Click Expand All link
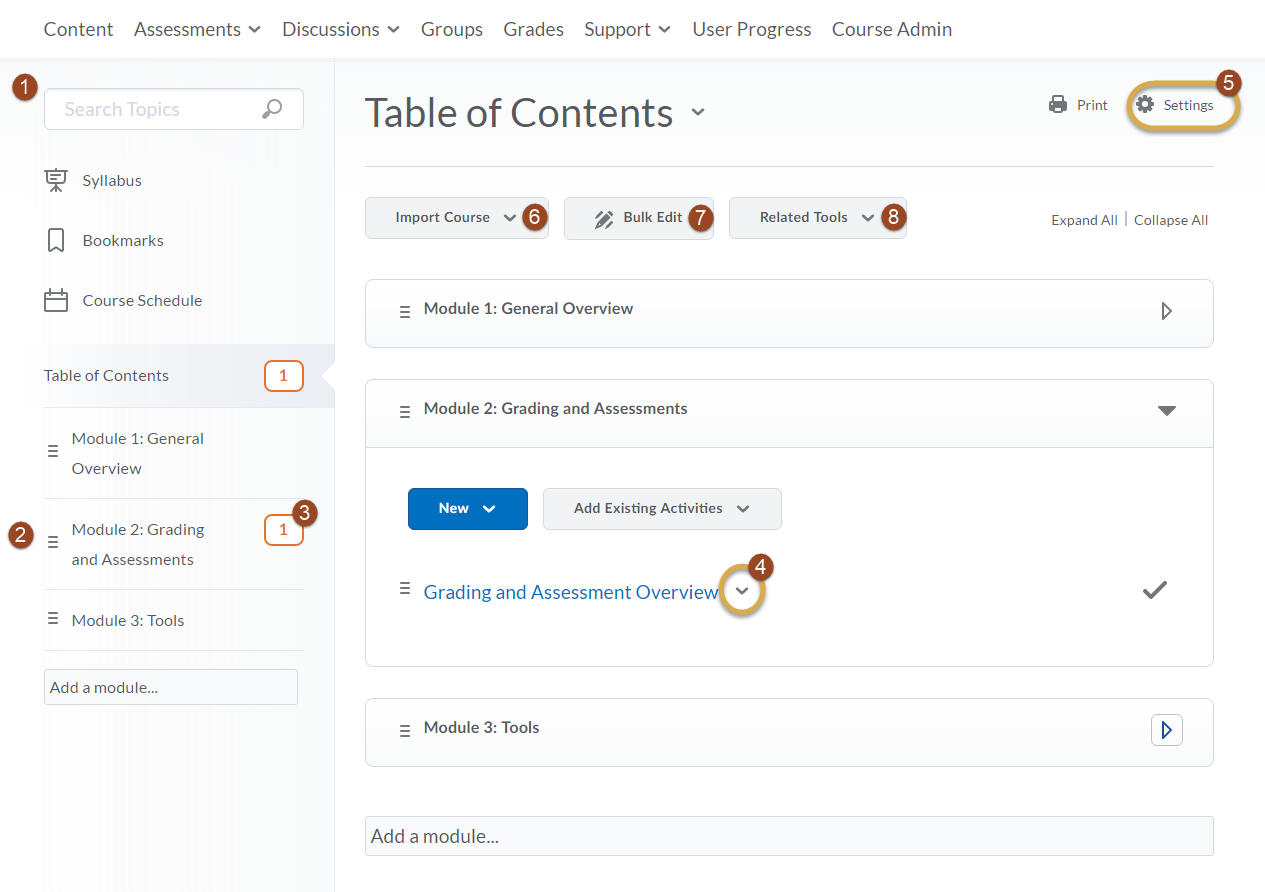The height and width of the screenshot is (892, 1265). [x=1084, y=220]
